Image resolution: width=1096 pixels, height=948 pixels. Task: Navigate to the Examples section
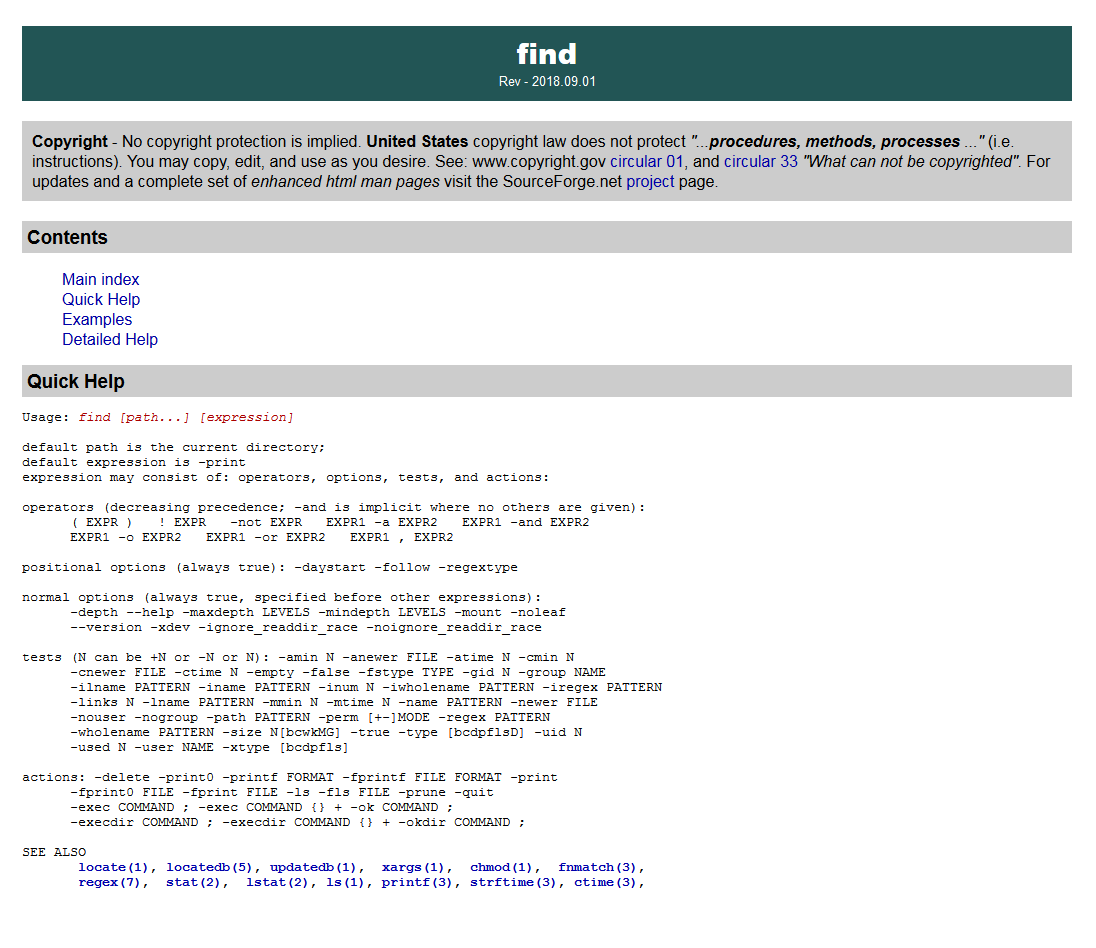96,319
